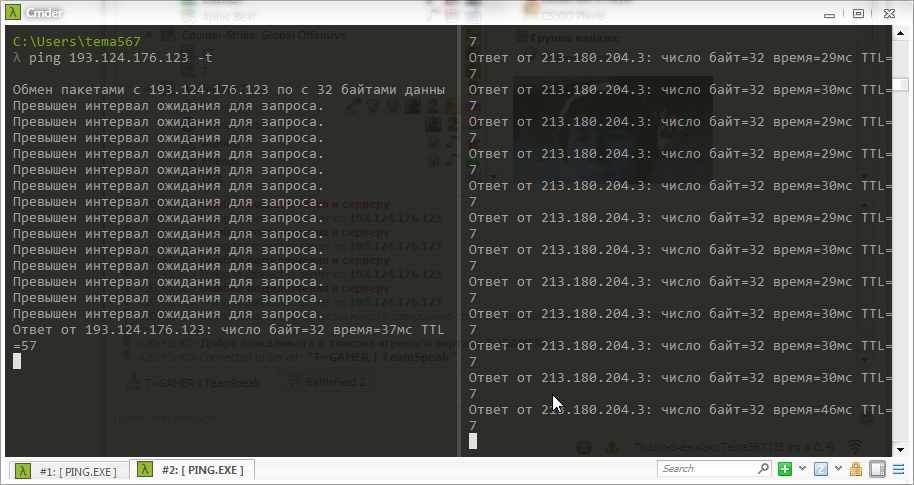Click the green plus new console icon
The image size is (914, 485).
pyautogui.click(x=786, y=469)
